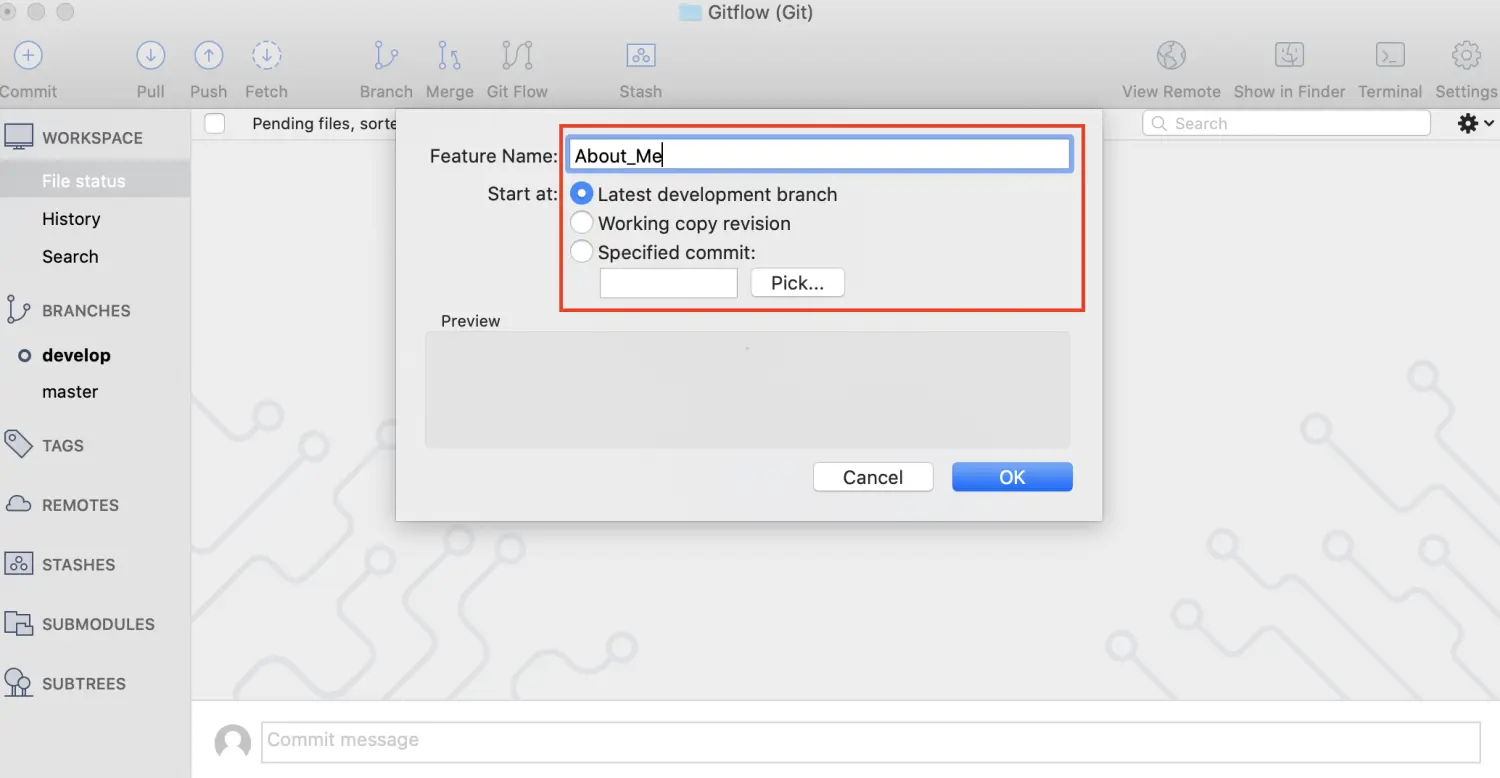Open the gear options dropdown
Viewport: 1500px width, 778px height.
(1476, 124)
